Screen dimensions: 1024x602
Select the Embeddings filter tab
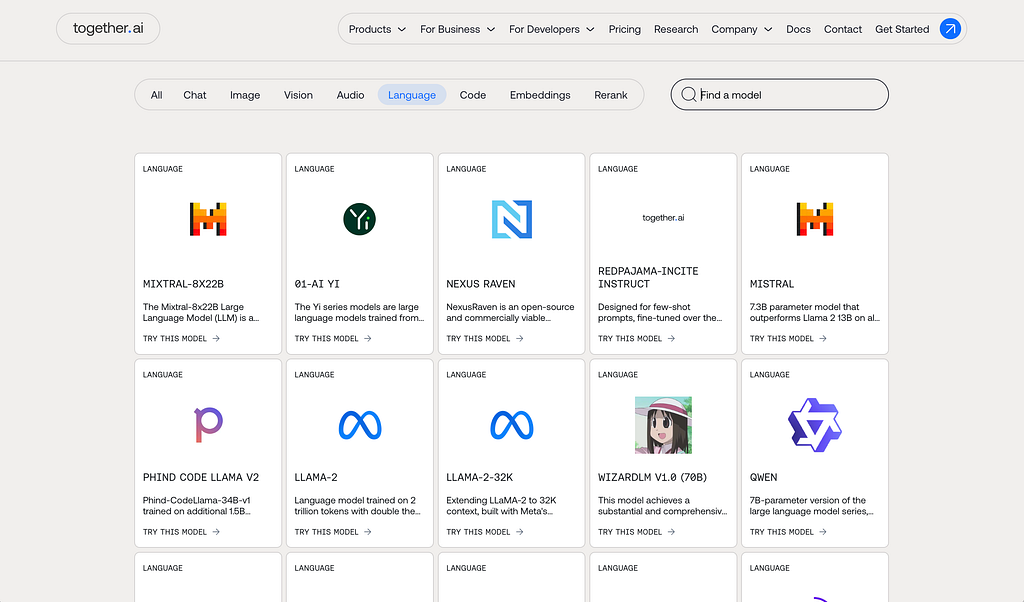540,95
